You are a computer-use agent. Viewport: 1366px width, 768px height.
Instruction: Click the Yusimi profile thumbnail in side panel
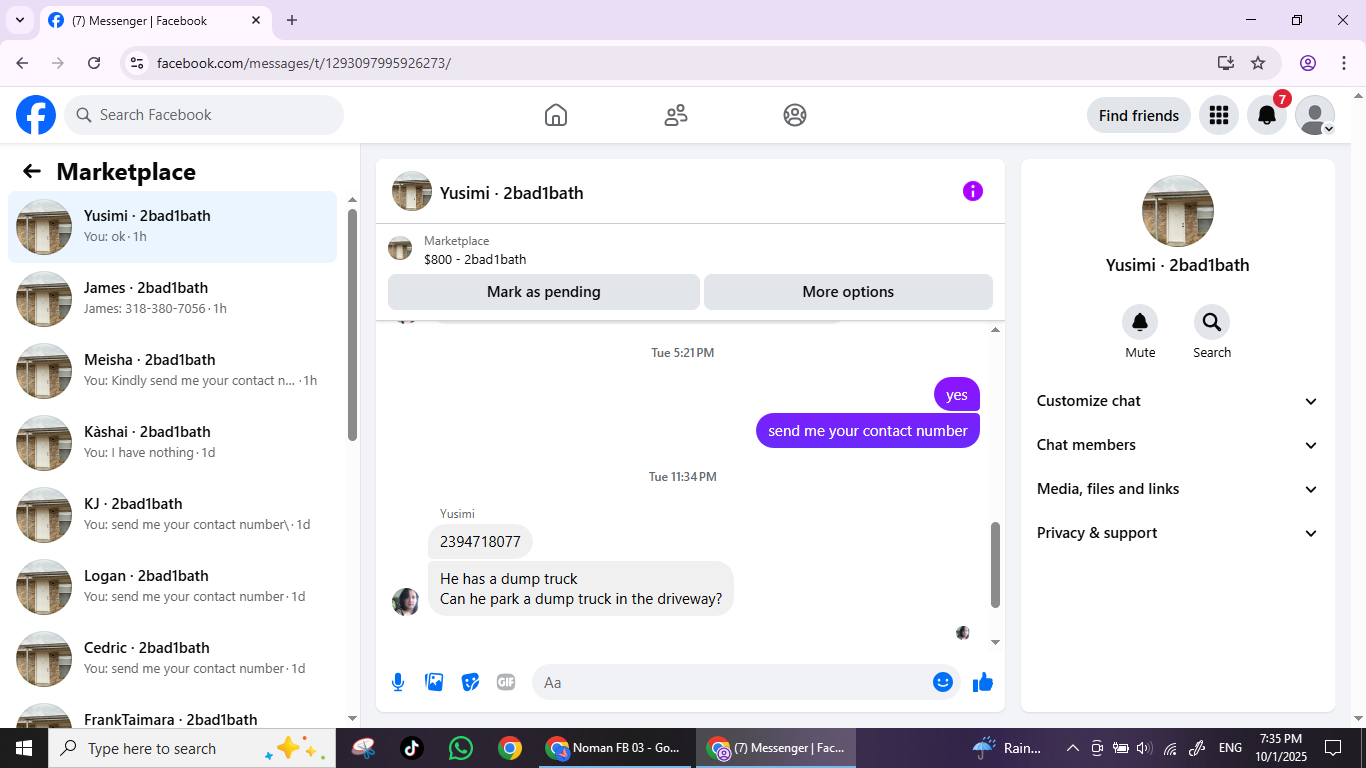click(1178, 211)
